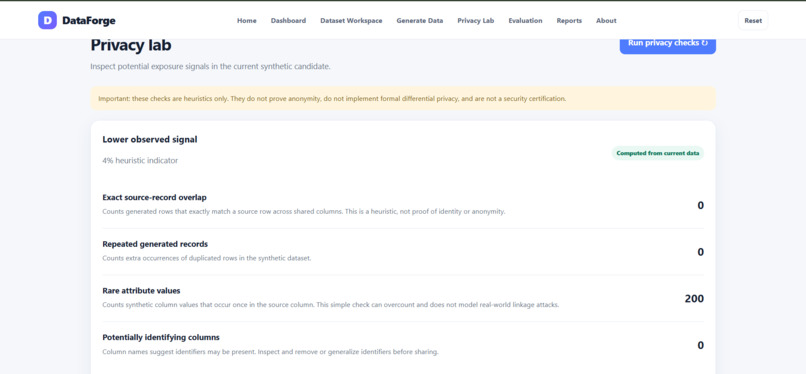Select the Privacy lab heading

point(131,45)
